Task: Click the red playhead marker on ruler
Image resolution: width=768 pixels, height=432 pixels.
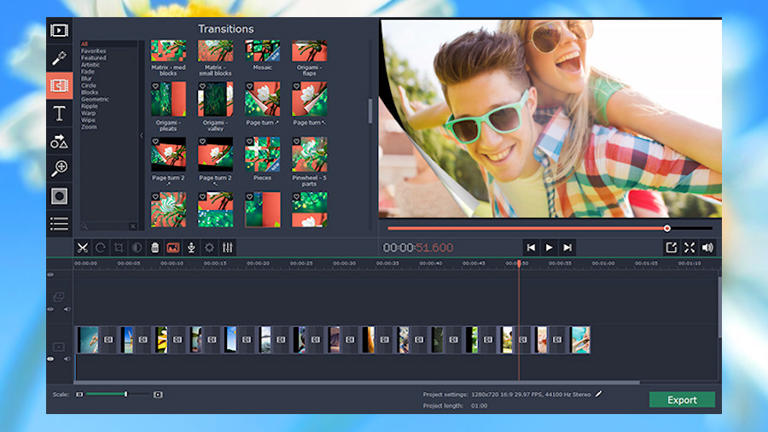Action: 519,264
